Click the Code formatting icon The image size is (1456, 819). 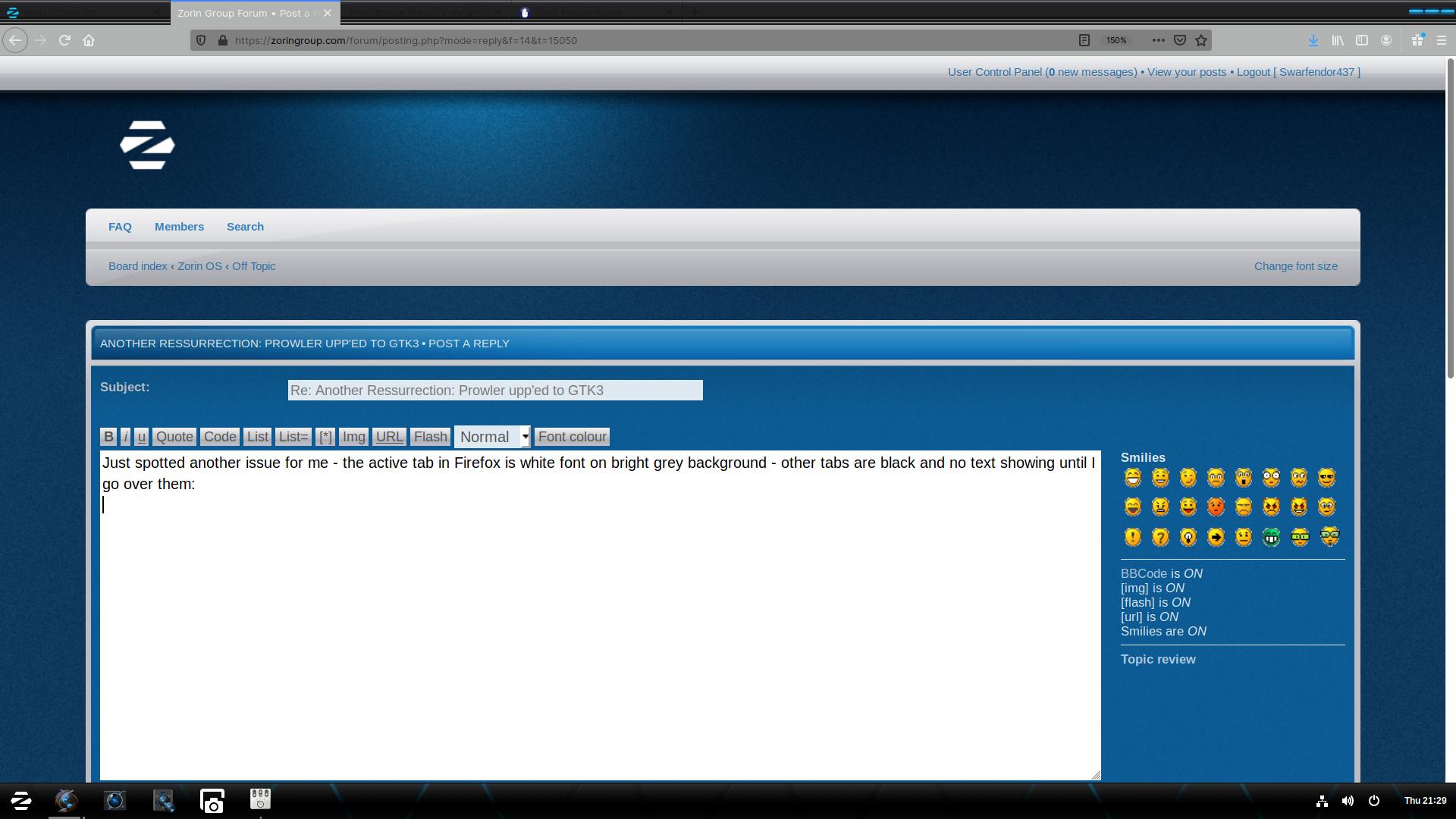(x=218, y=436)
